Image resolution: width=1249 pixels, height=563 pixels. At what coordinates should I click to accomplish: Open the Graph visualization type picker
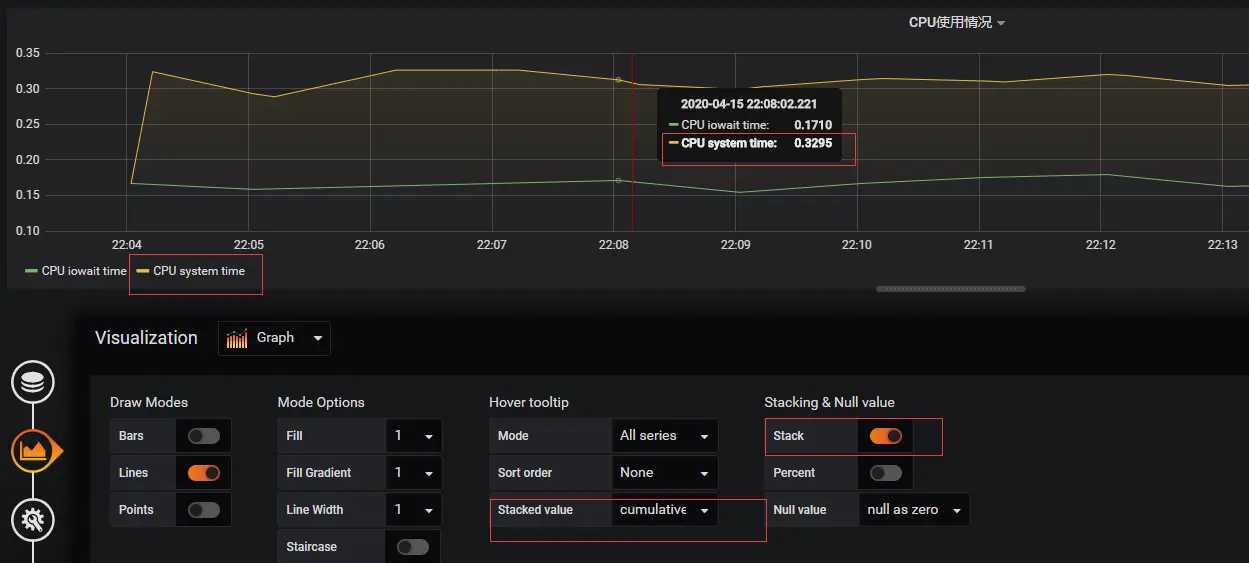point(274,338)
